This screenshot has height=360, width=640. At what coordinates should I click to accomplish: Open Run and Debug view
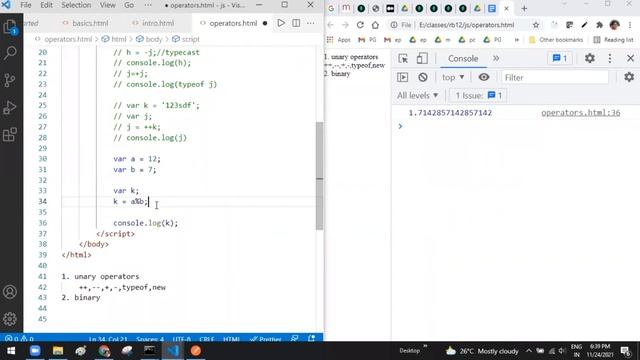[x=10, y=107]
